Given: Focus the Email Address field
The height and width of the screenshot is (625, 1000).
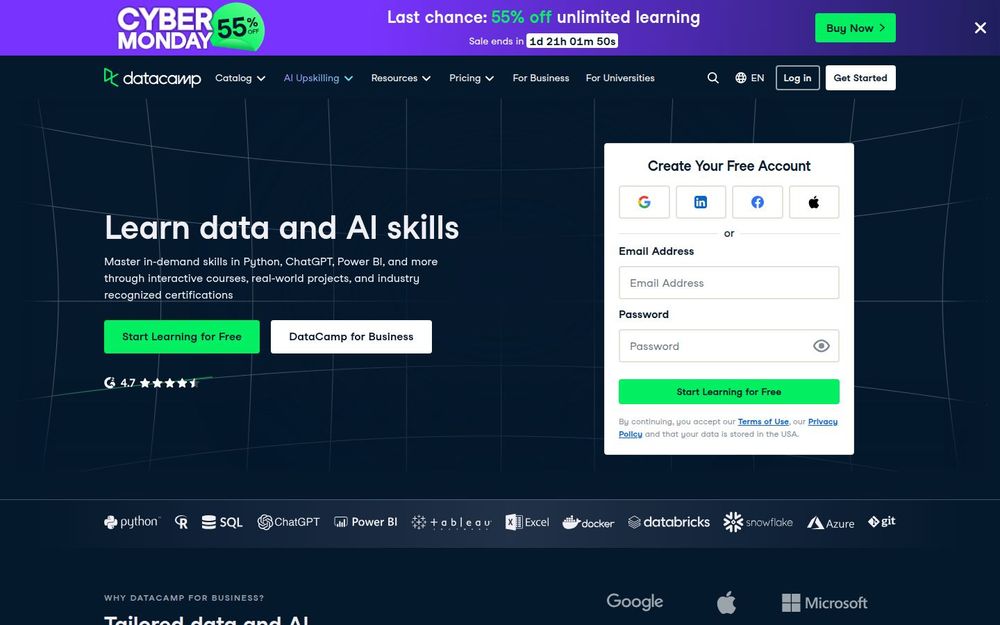Looking at the screenshot, I should pos(729,283).
